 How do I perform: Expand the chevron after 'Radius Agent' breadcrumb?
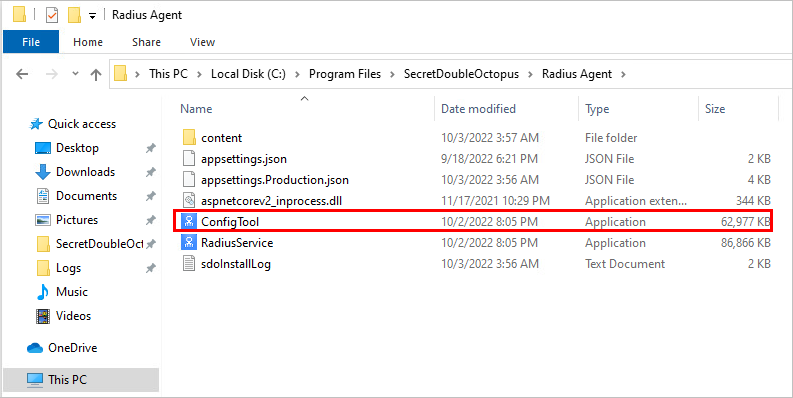[x=623, y=74]
